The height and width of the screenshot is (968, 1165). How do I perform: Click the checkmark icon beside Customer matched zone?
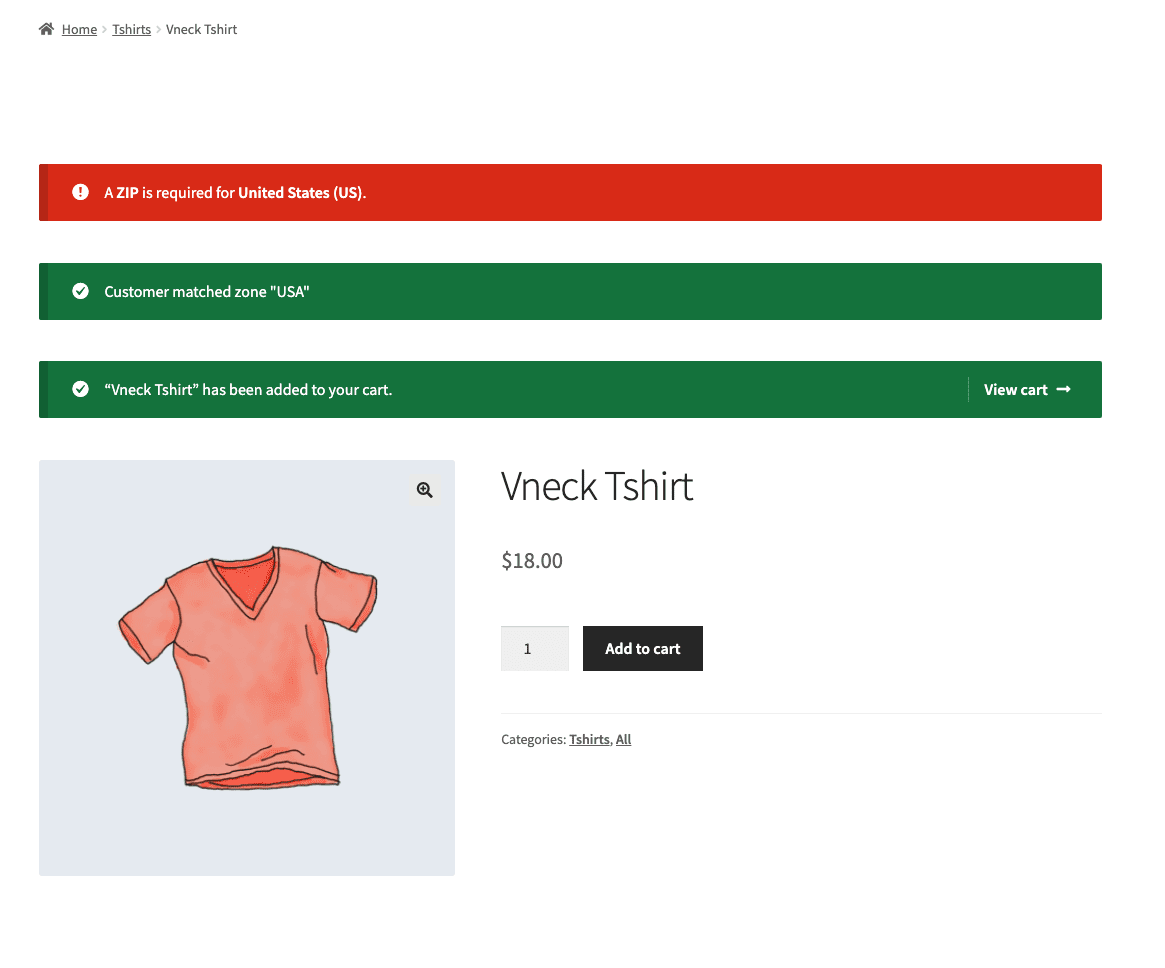pyautogui.click(x=80, y=291)
